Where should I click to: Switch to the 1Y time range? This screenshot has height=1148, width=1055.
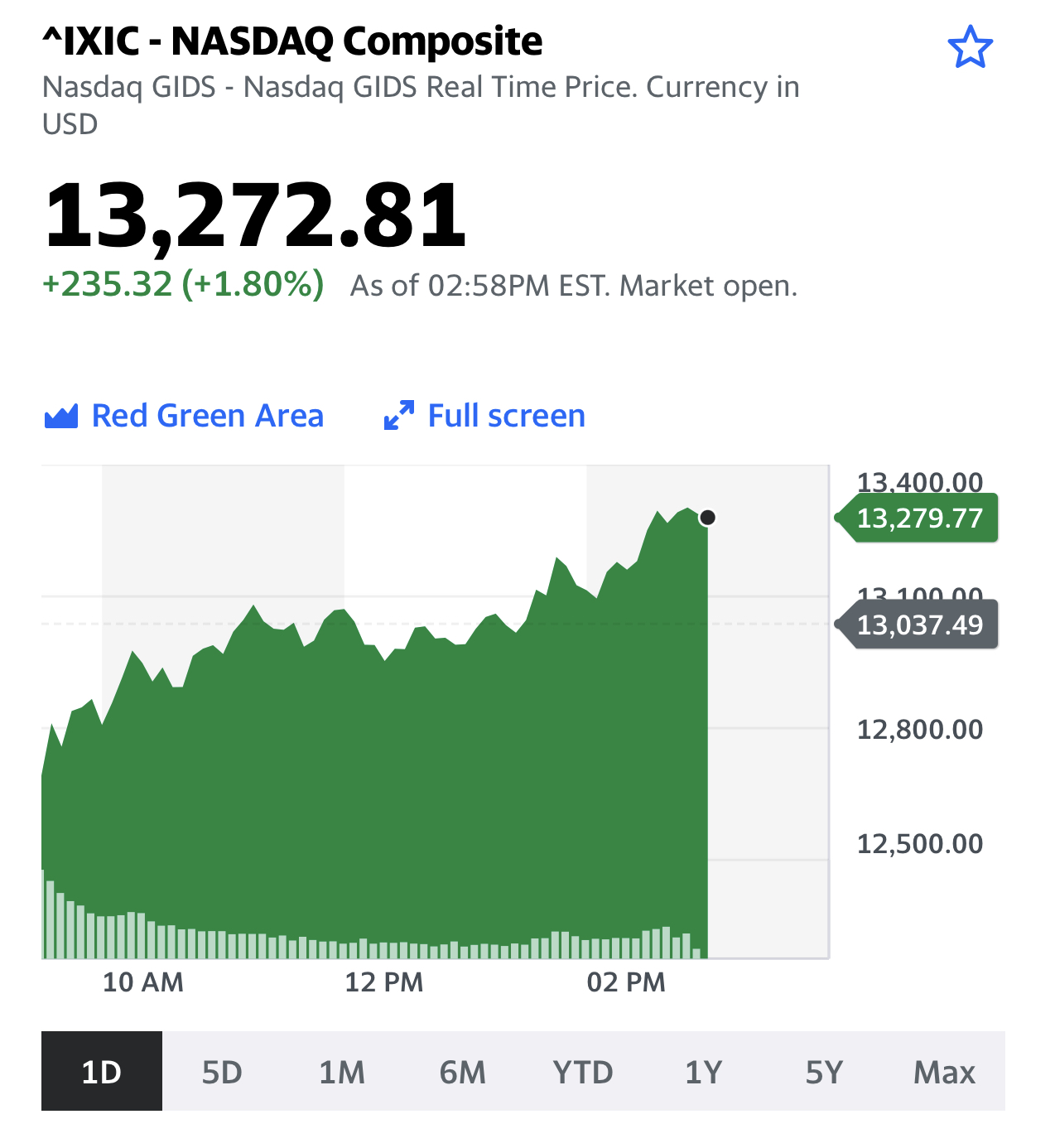coord(704,1071)
